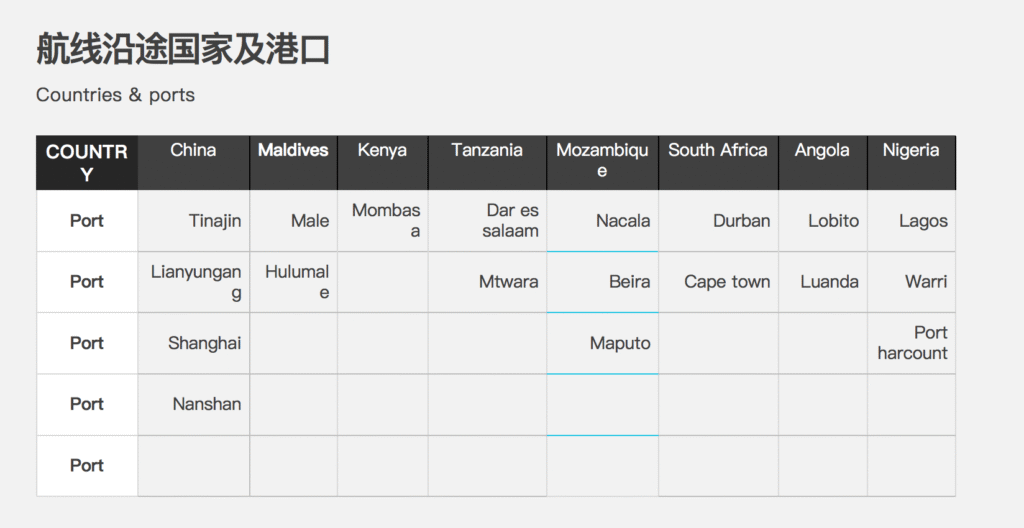Click the Mozambique column header
Viewport: 1024px width, 528px height.
602,161
